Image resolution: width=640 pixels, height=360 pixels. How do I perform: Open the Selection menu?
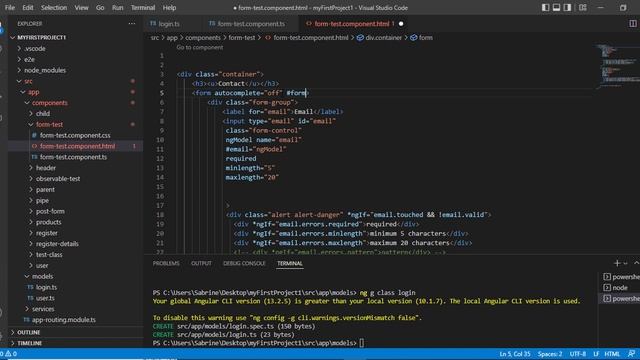pos(54,7)
